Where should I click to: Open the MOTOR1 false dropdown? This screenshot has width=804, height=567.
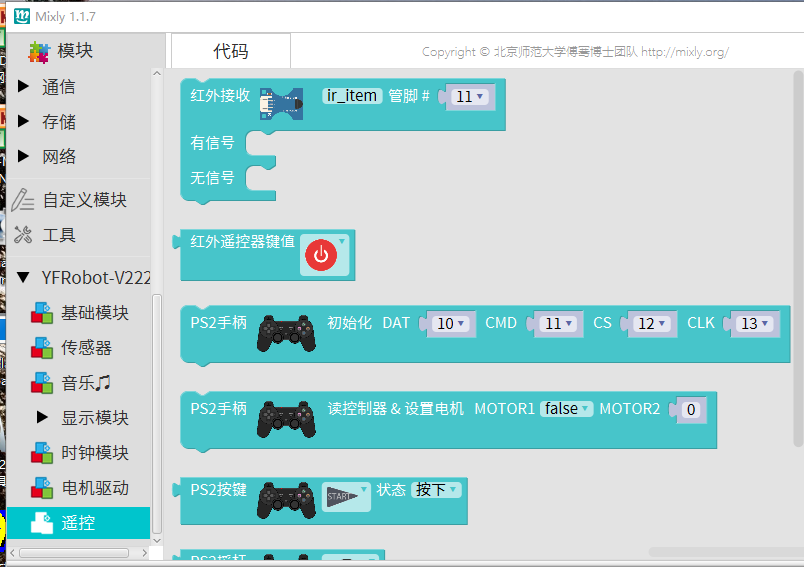click(566, 409)
